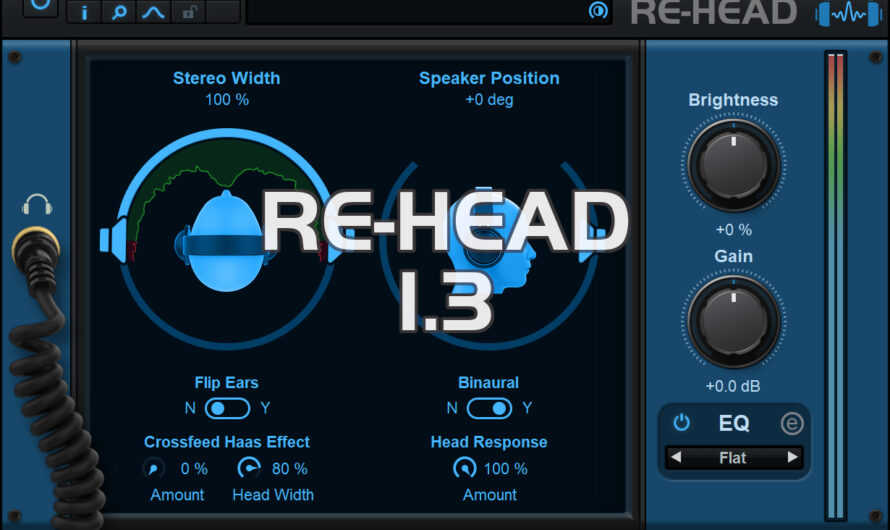Click the Speaker Position +0 deg value
Viewport: 890px width, 530px height.
(489, 100)
